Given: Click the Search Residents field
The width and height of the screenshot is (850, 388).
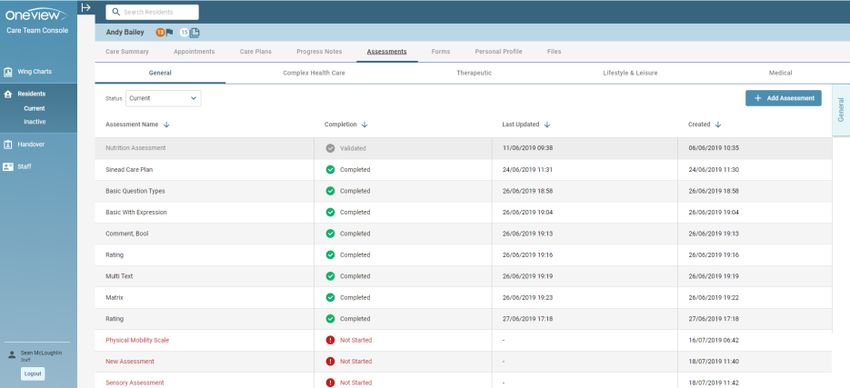Looking at the screenshot, I should click(152, 12).
